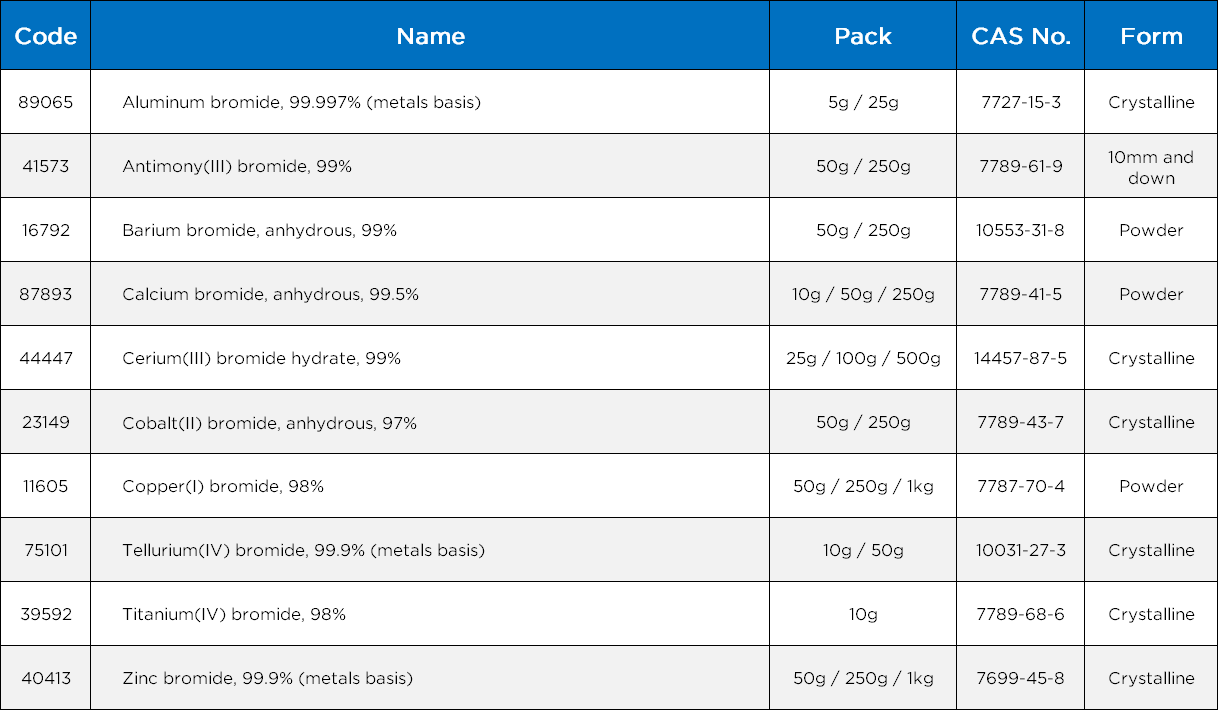The width and height of the screenshot is (1218, 710).
Task: Select Copper(I) bromide, 98% entry
Action: 223,486
